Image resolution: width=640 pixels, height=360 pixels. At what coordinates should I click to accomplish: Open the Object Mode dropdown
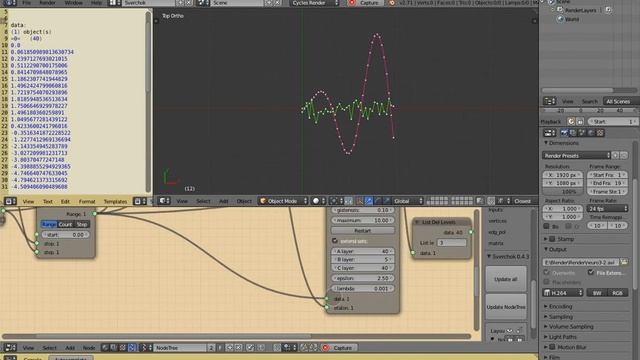[283, 201]
